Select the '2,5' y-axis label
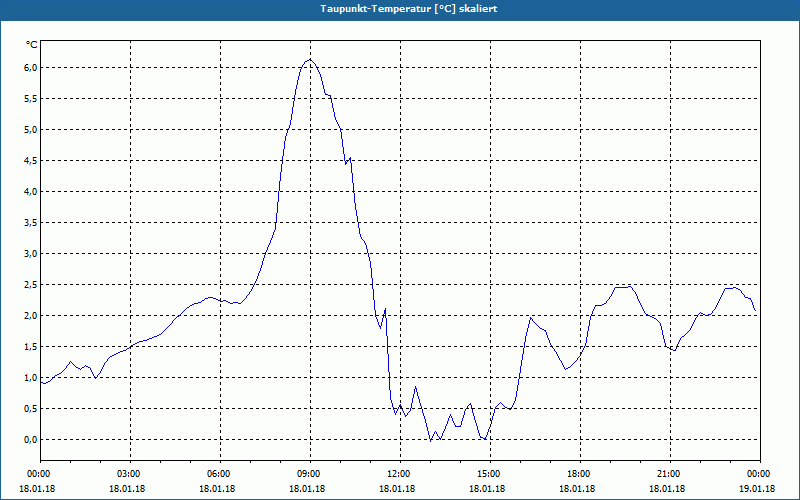 pos(31,285)
